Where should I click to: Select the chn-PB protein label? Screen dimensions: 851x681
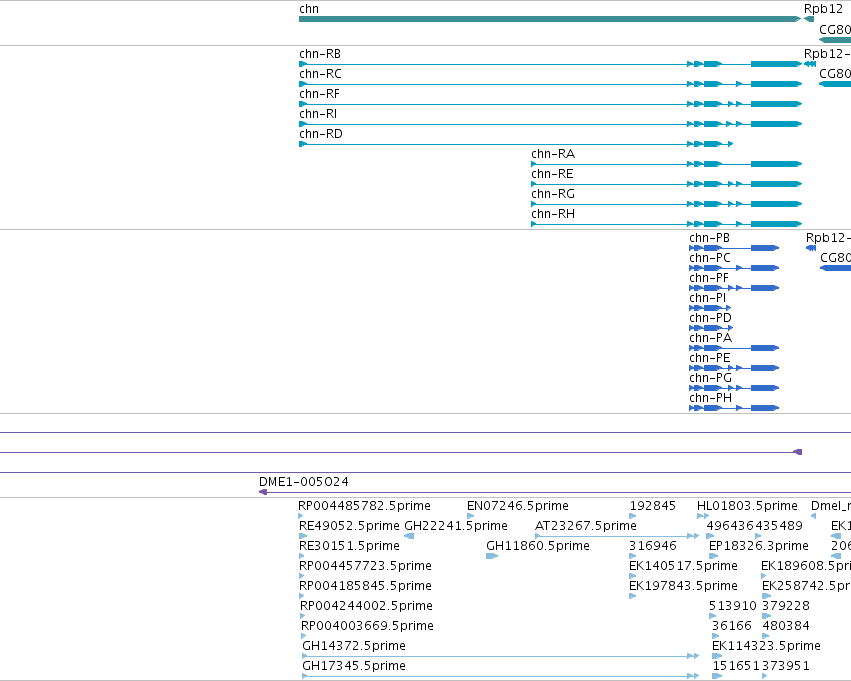(x=709, y=238)
